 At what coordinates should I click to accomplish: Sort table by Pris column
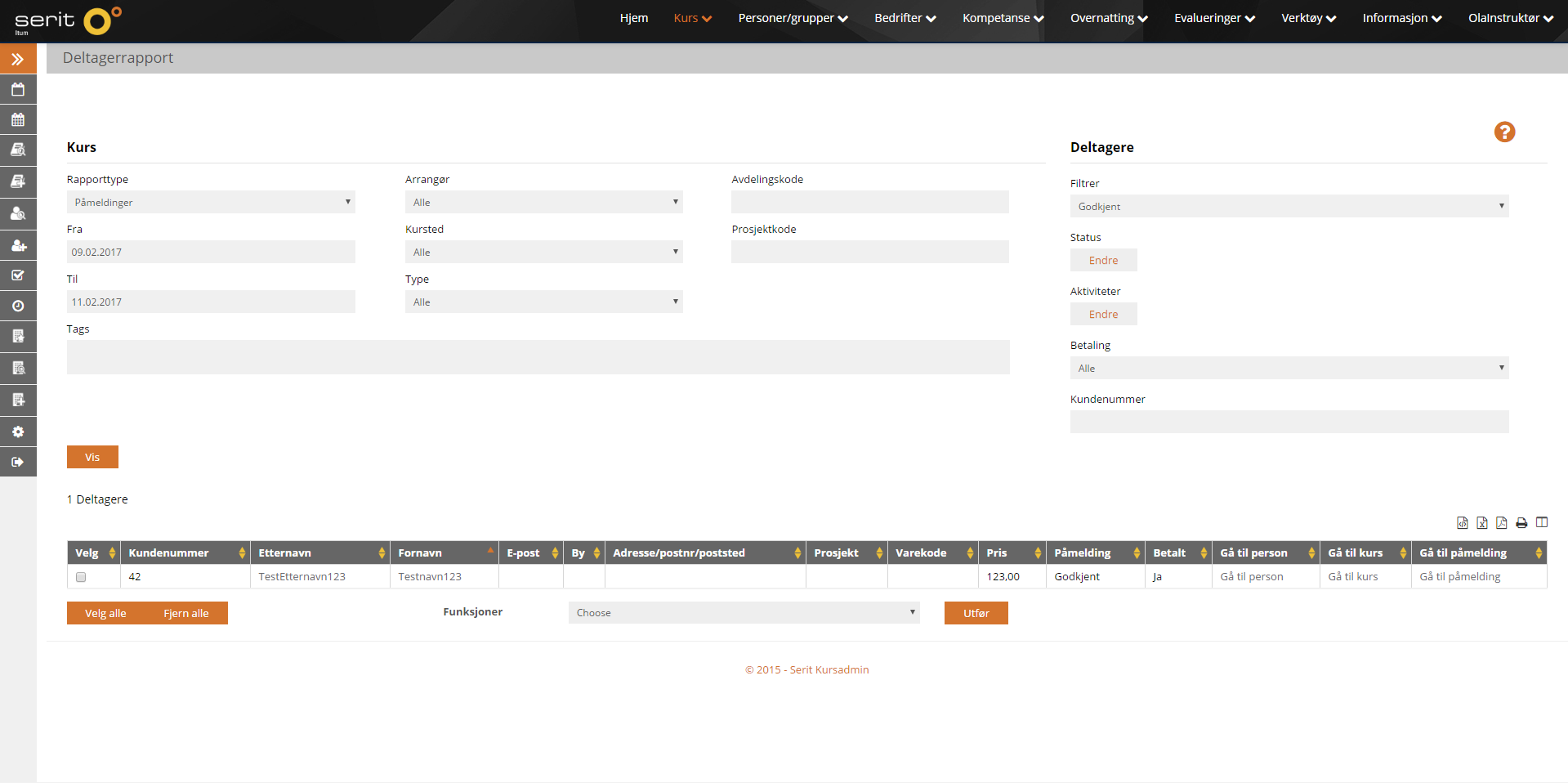point(1012,553)
